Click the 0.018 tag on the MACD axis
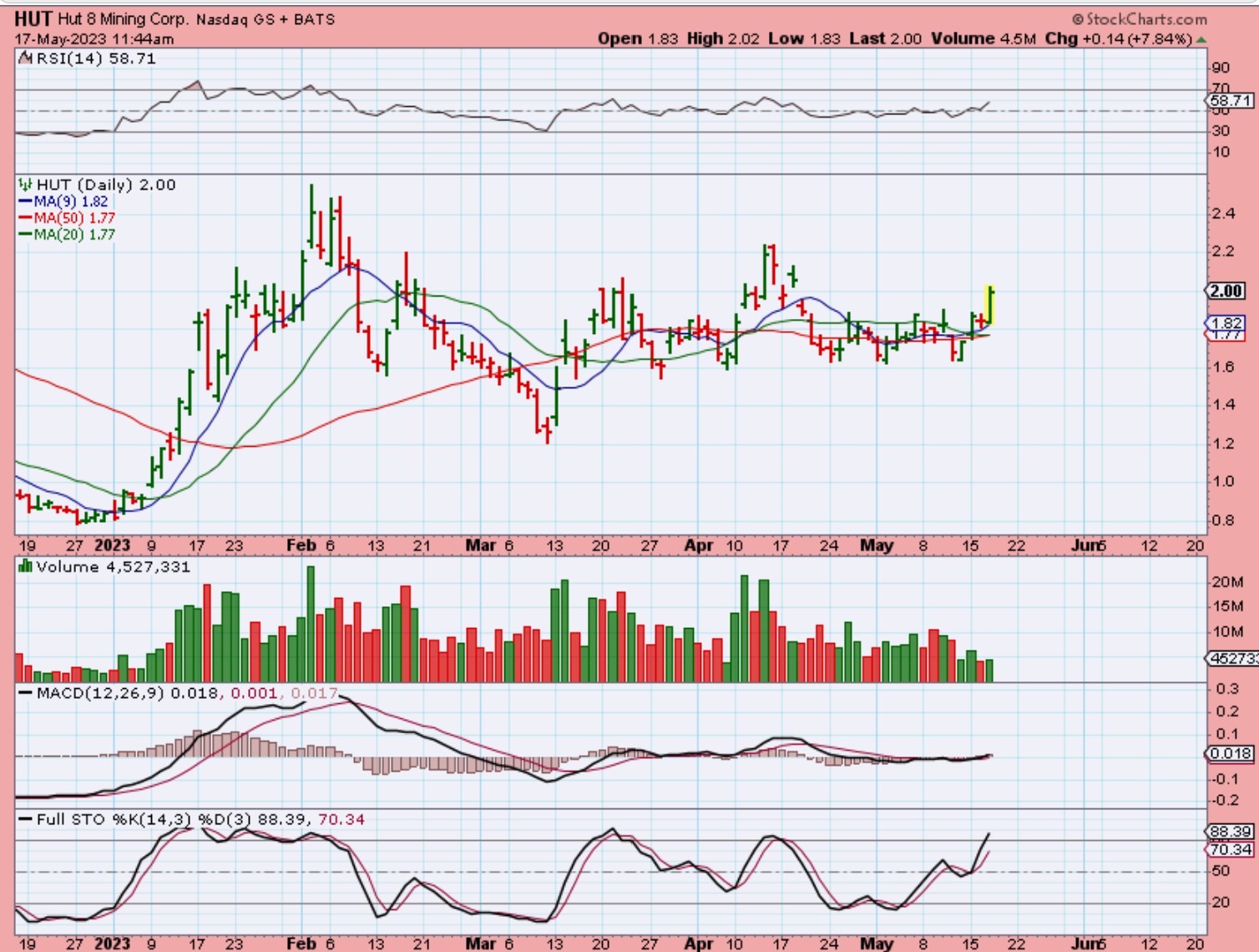1259x952 pixels. click(1231, 753)
